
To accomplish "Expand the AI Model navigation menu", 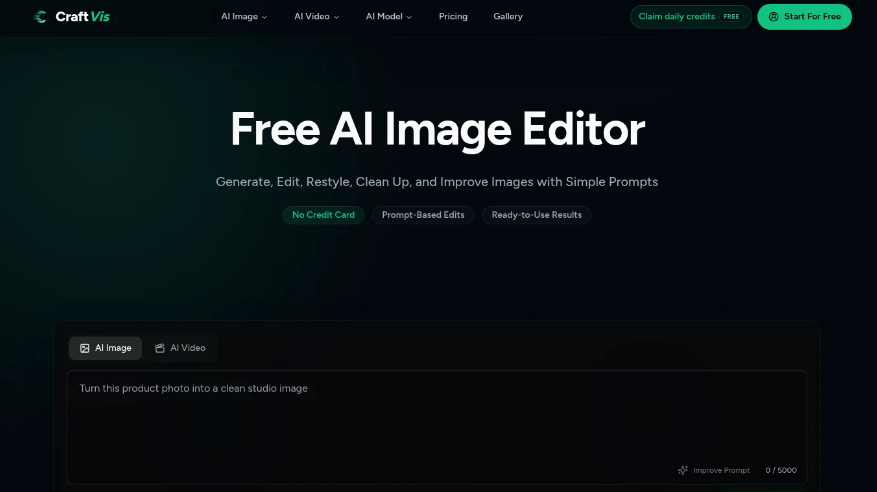I will click(x=389, y=17).
